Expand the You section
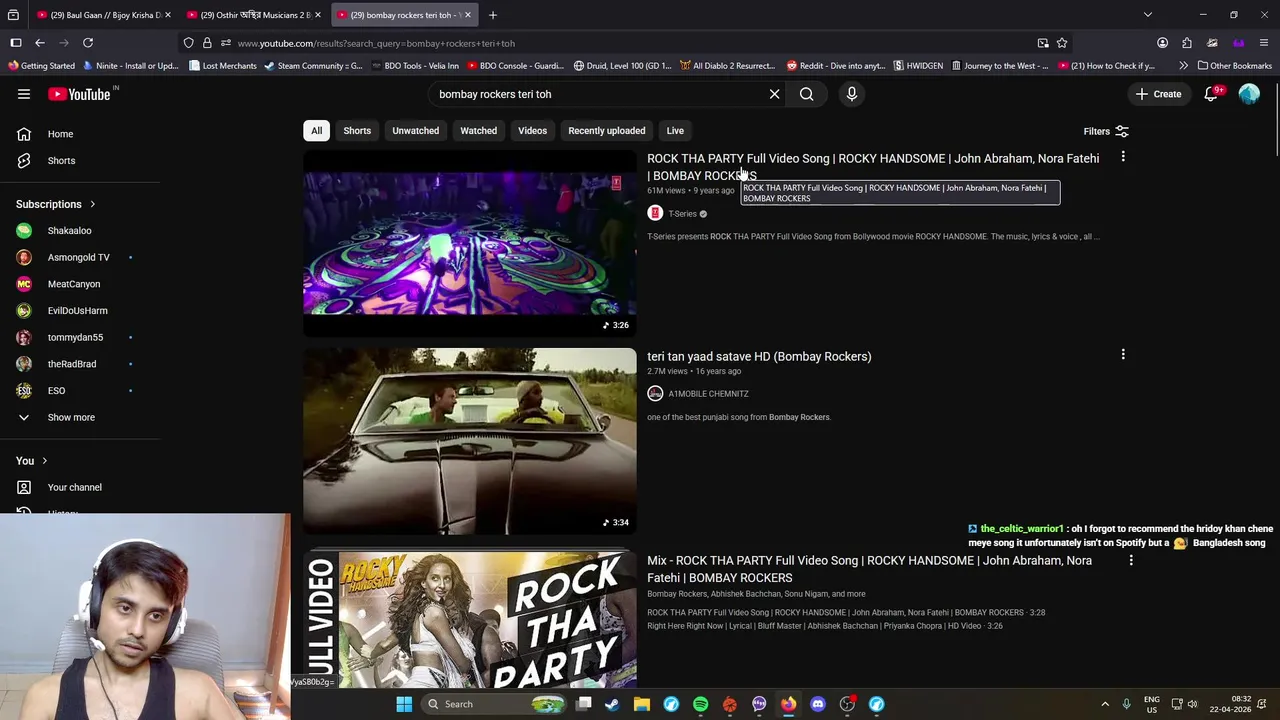The width and height of the screenshot is (1280, 720). 32,461
